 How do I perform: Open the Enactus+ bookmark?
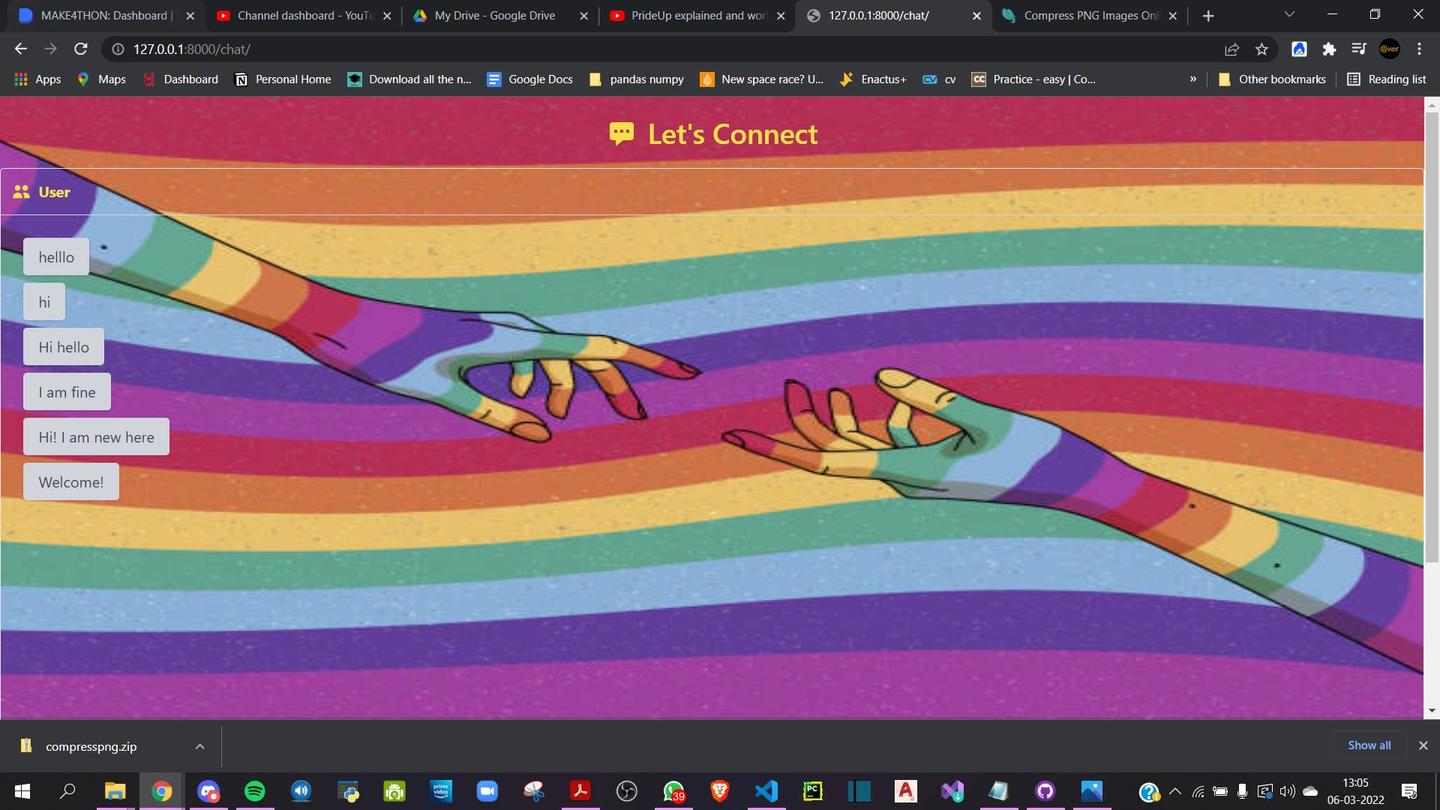873,79
